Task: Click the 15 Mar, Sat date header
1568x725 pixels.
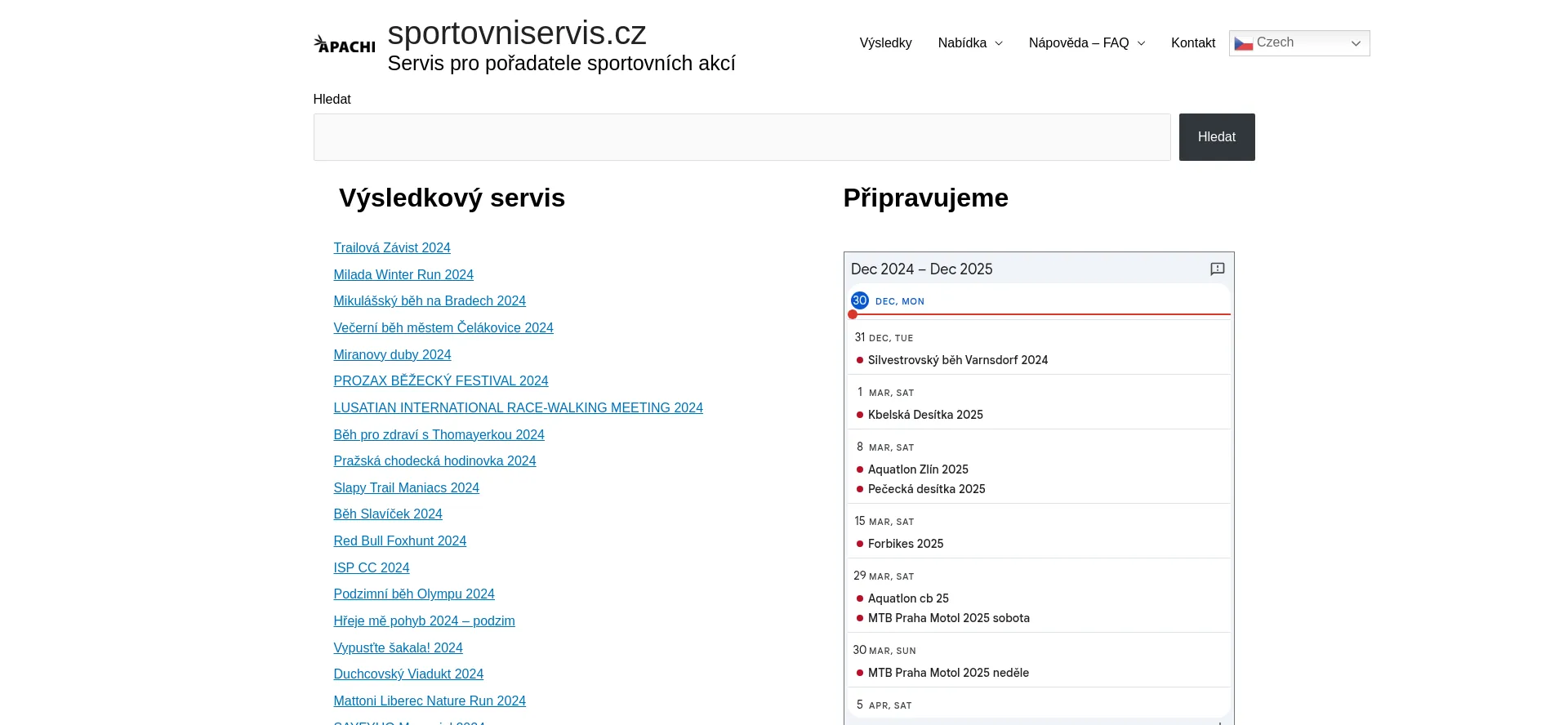Action: 884,521
